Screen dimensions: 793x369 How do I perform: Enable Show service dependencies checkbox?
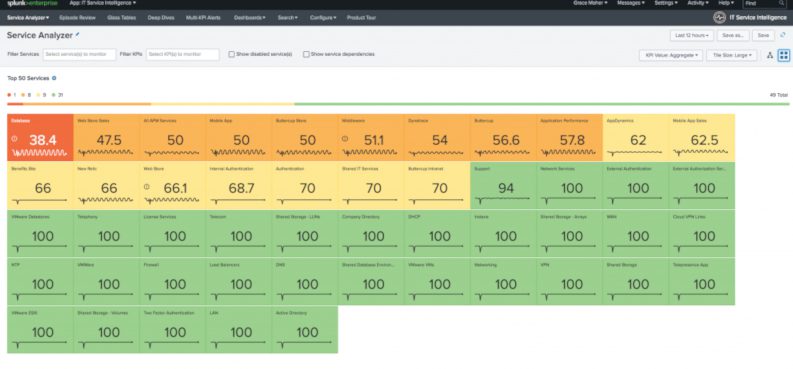306,54
